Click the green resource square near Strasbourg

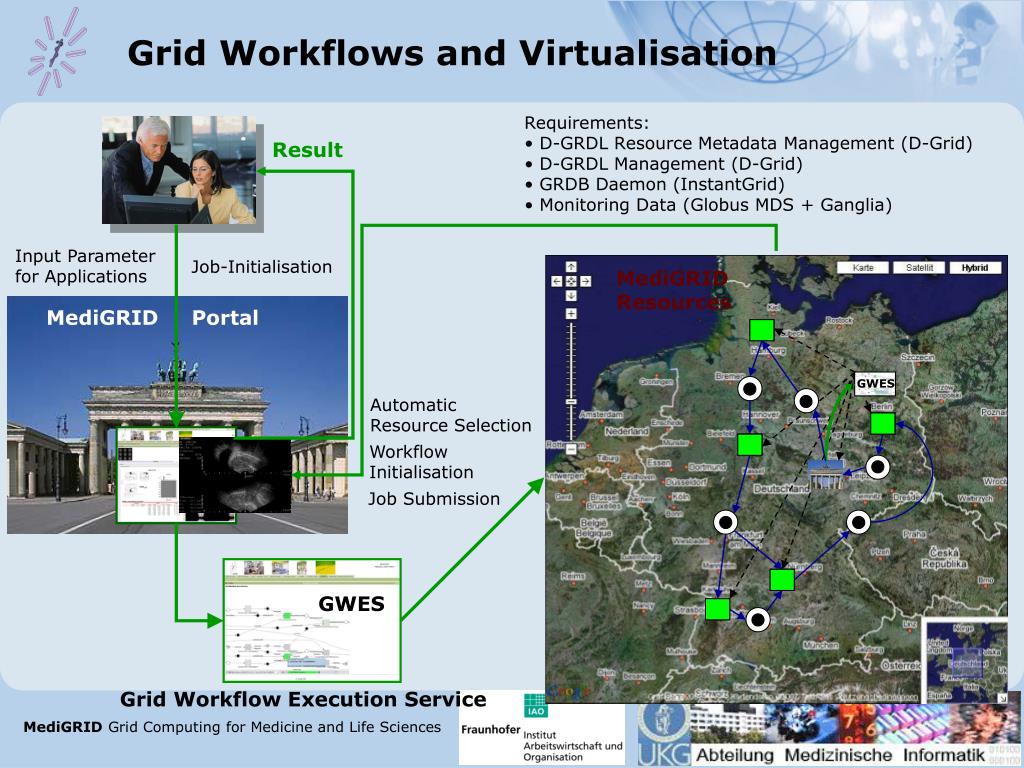717,609
